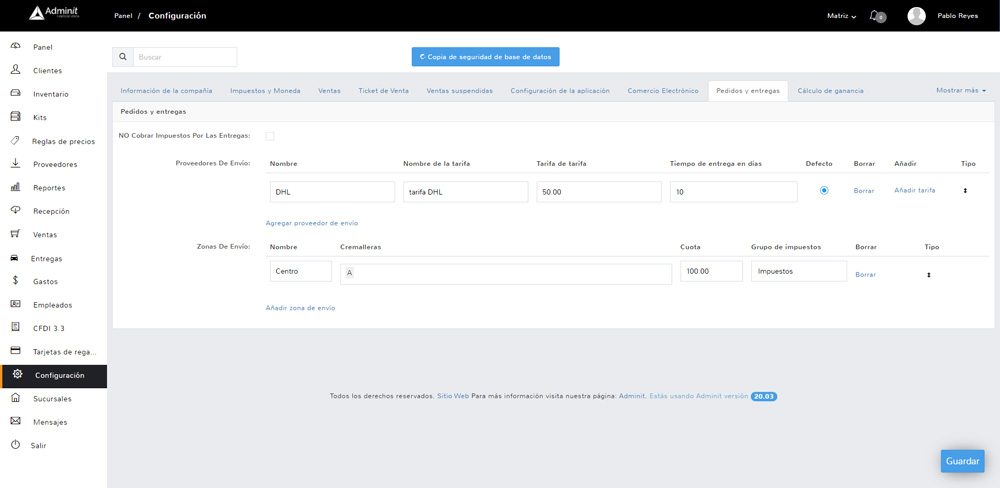Enable NO Cobrar Impuestos Por Las Entregas checkbox
Viewport: 1000px width, 488px height.
click(x=270, y=136)
